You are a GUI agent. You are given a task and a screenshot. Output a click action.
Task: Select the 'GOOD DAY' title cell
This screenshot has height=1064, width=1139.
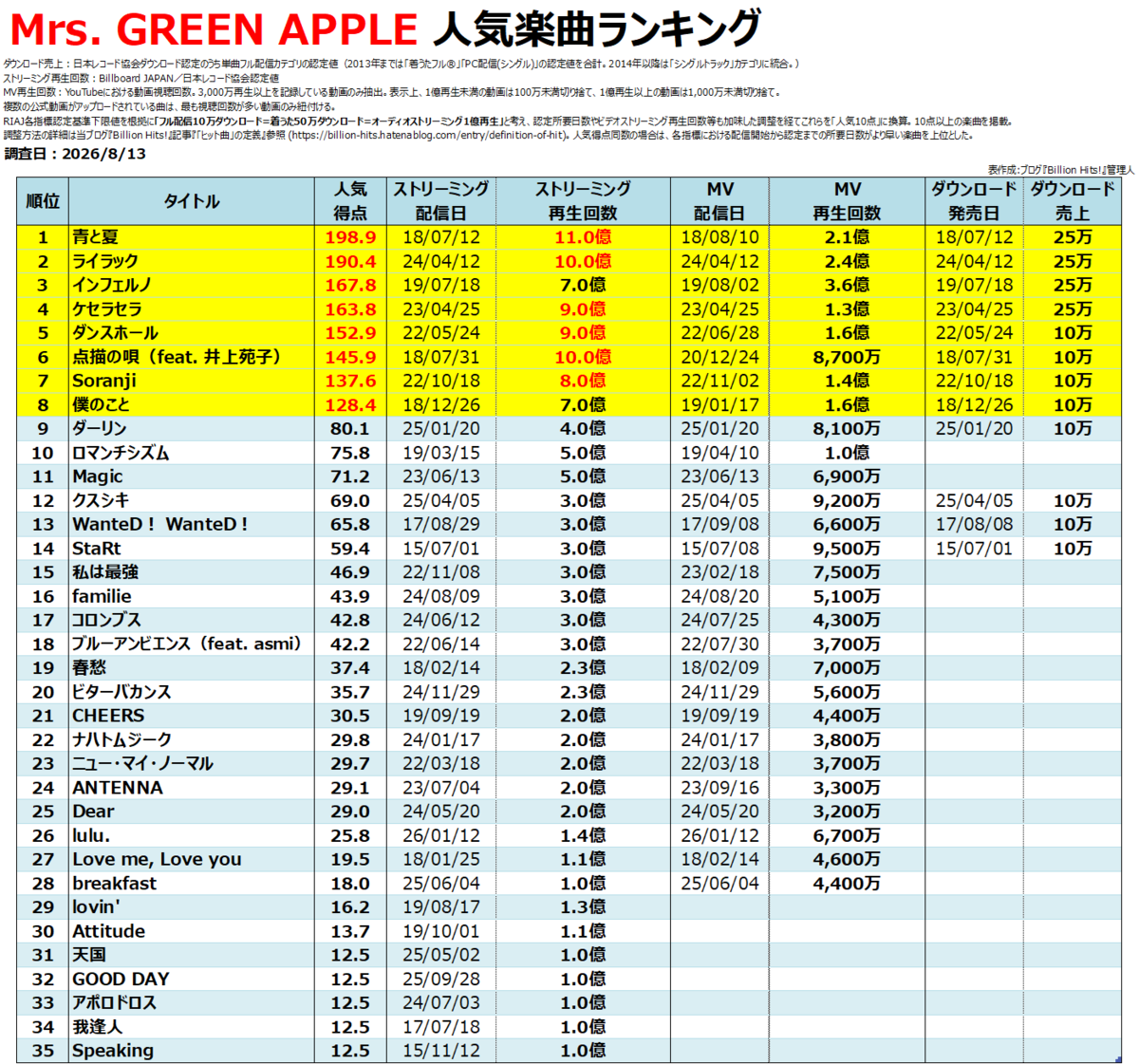click(191, 979)
